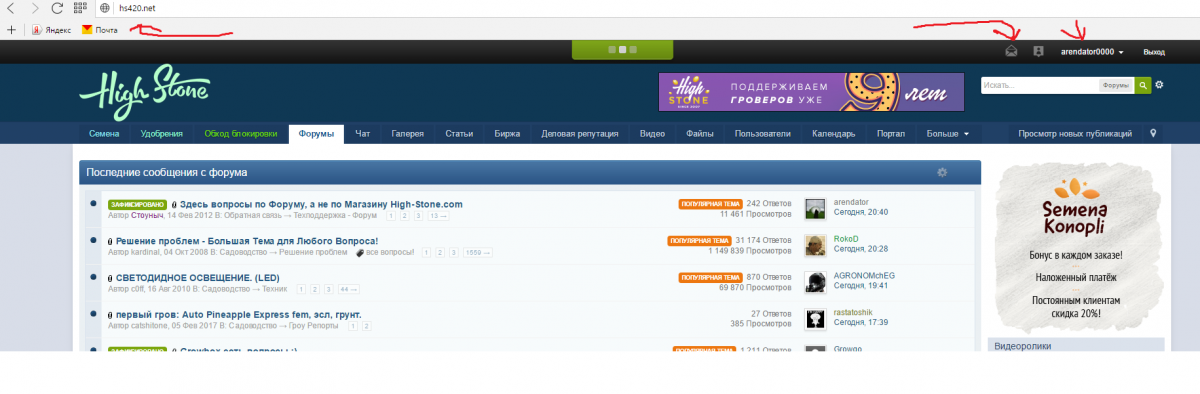Screen dimensions: 1200x394
Task: Click the browser reload icon
Action: (58, 8)
